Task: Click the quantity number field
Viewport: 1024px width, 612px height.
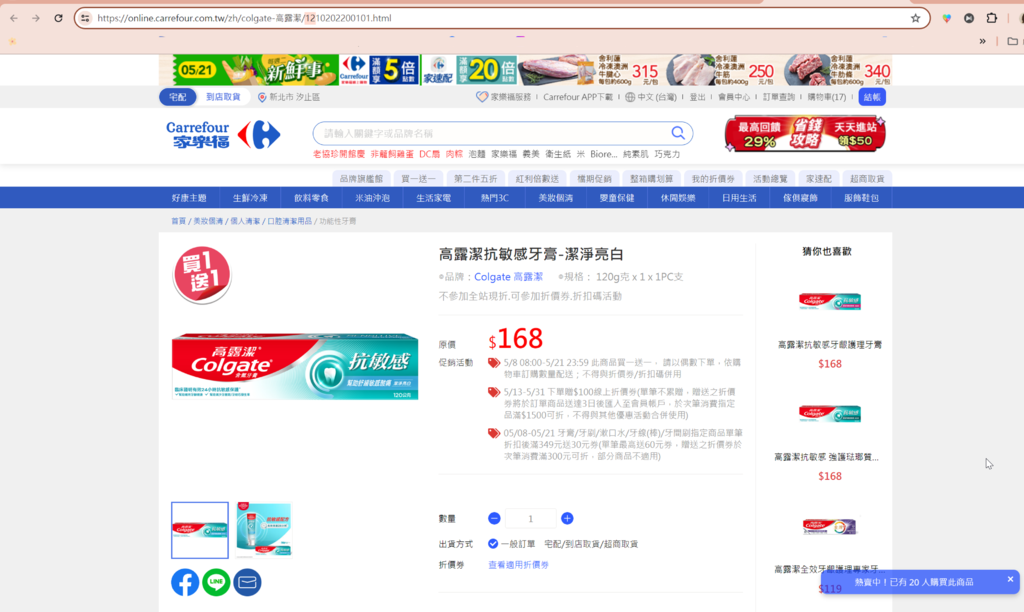Action: pos(530,519)
